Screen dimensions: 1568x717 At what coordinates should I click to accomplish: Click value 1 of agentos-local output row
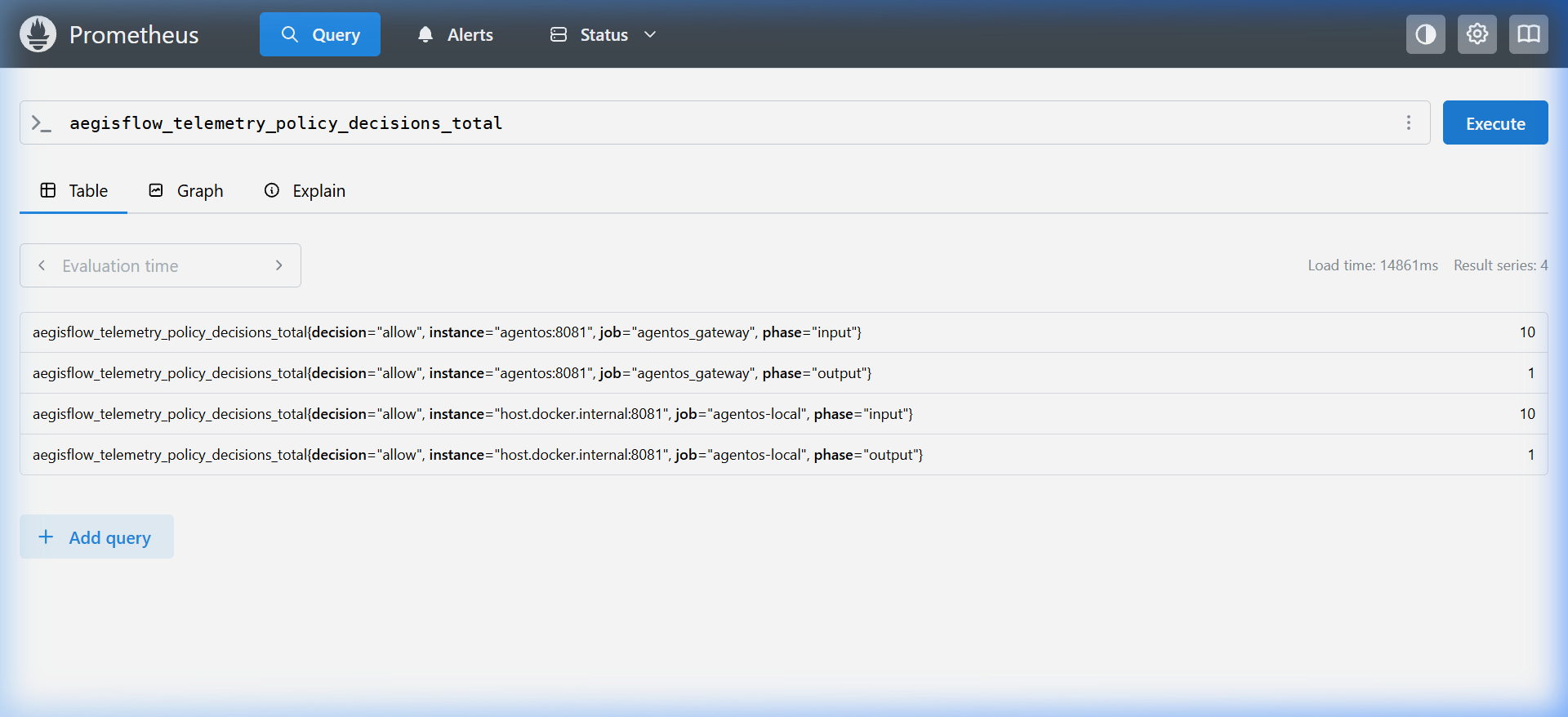coord(1531,455)
